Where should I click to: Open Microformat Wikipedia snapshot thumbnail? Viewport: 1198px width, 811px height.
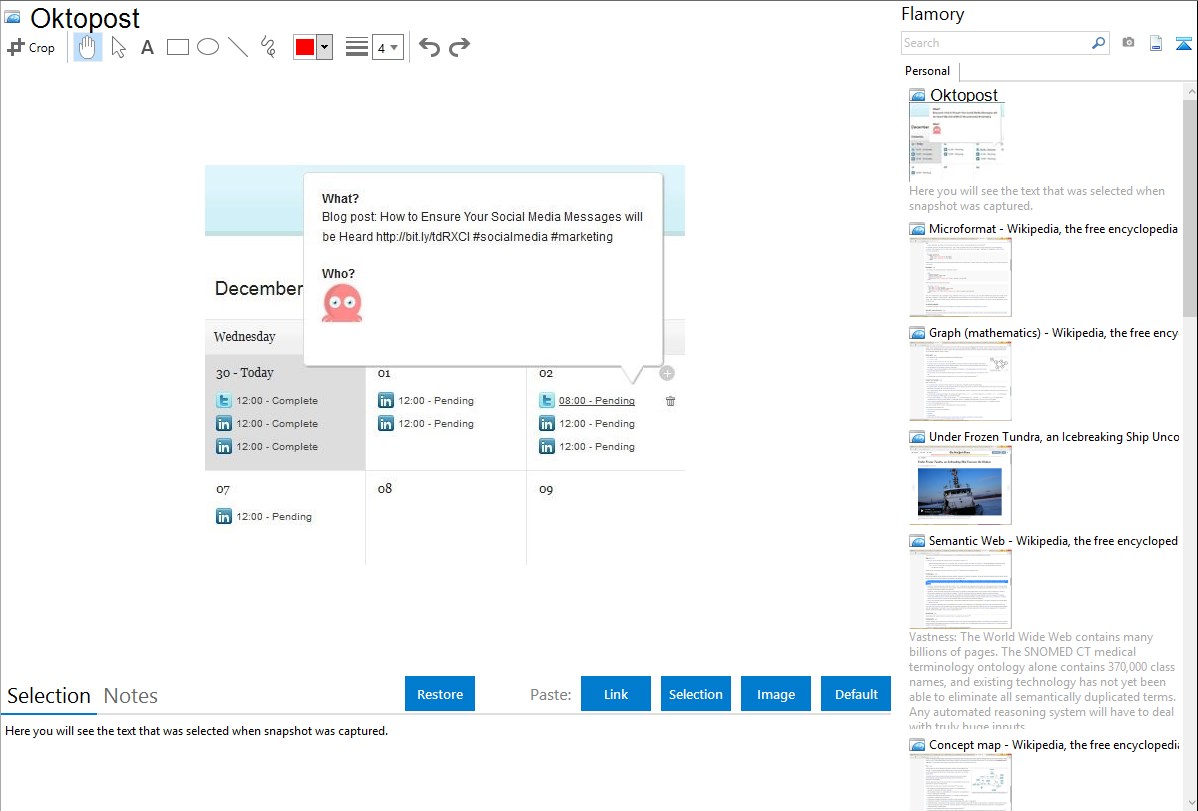[x=960, y=277]
